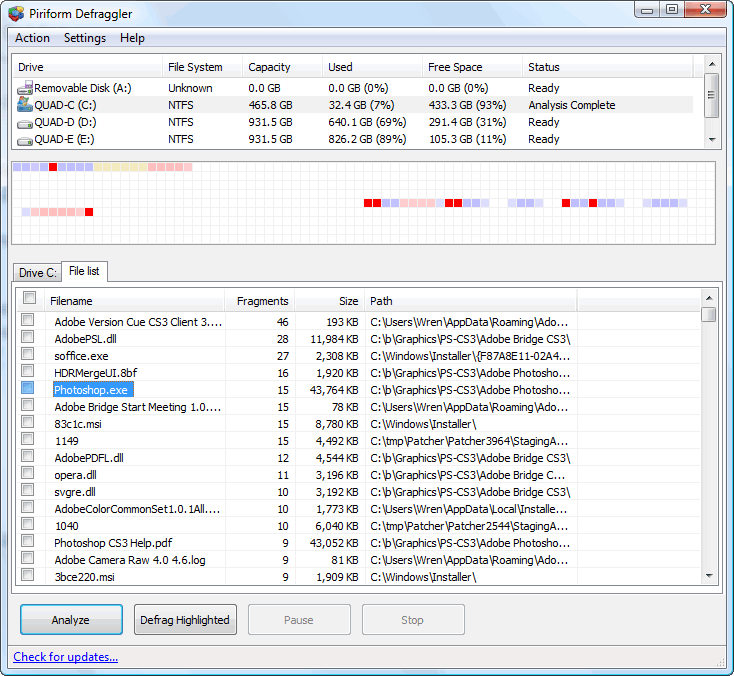This screenshot has height=676, width=734.
Task: Sort file list by Size column
Action: tap(330, 301)
